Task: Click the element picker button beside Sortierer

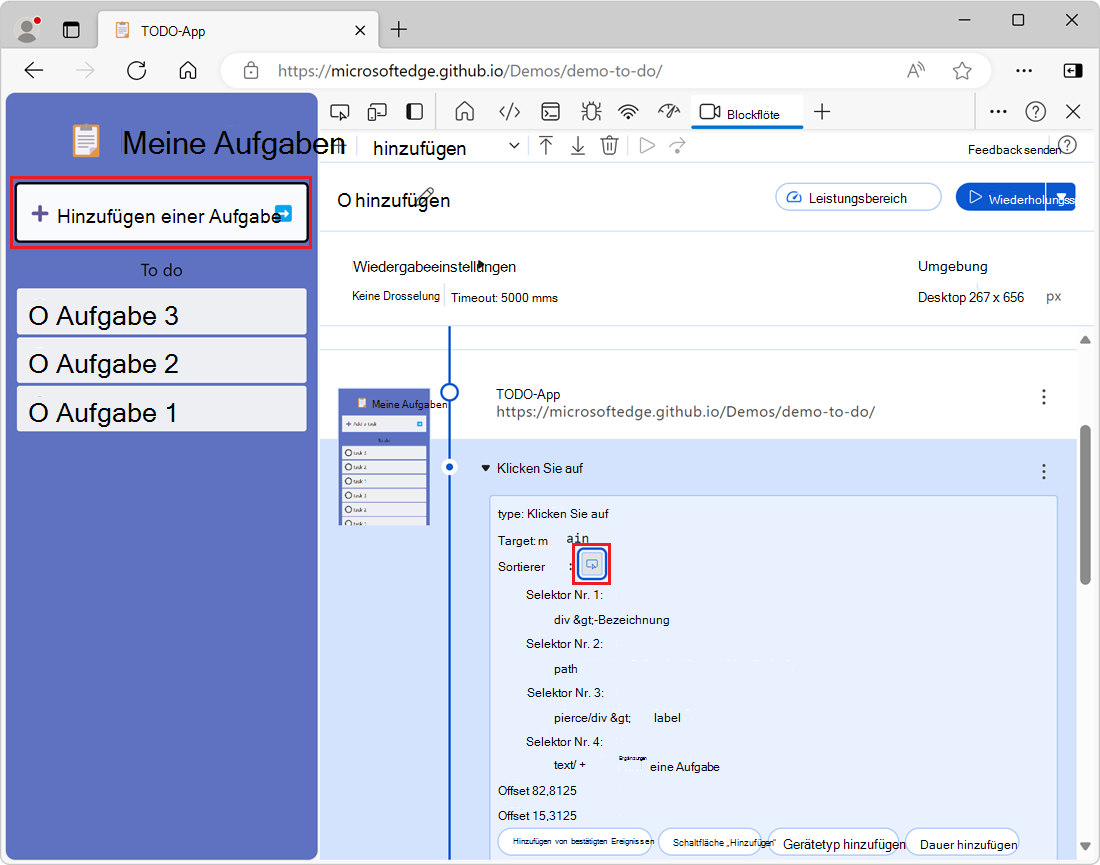Action: [591, 565]
